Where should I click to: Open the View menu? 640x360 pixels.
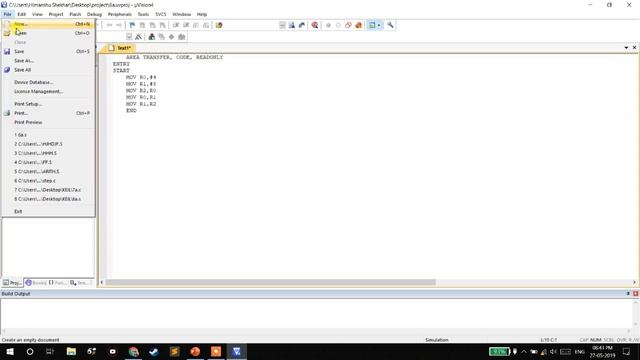37,14
